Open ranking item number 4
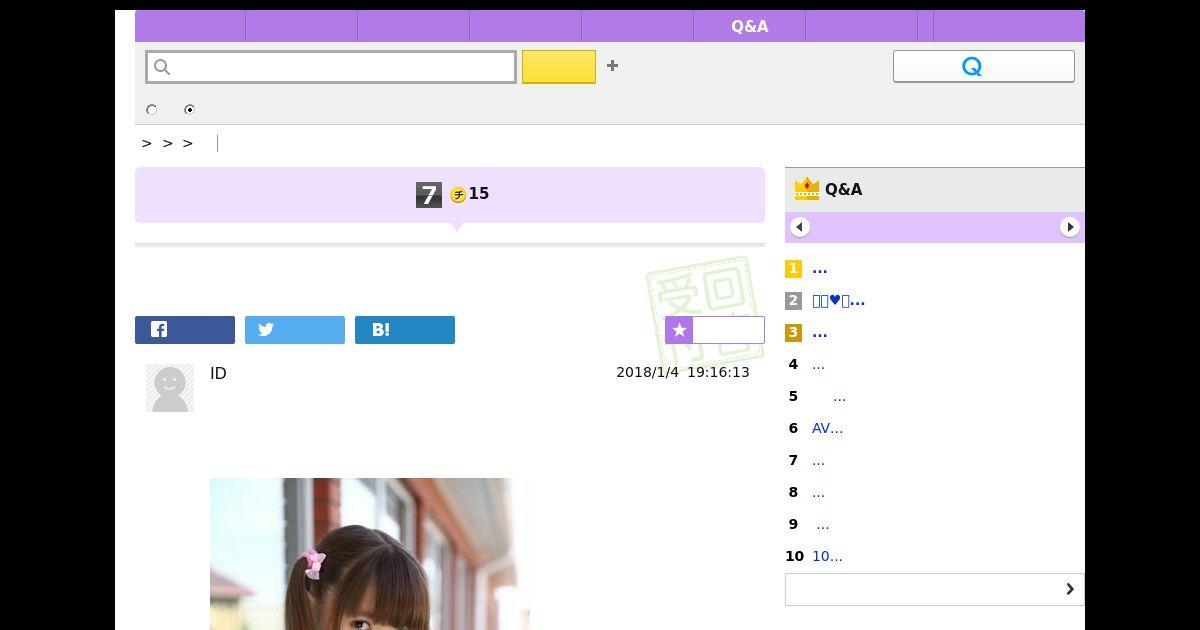 pyautogui.click(x=818, y=364)
